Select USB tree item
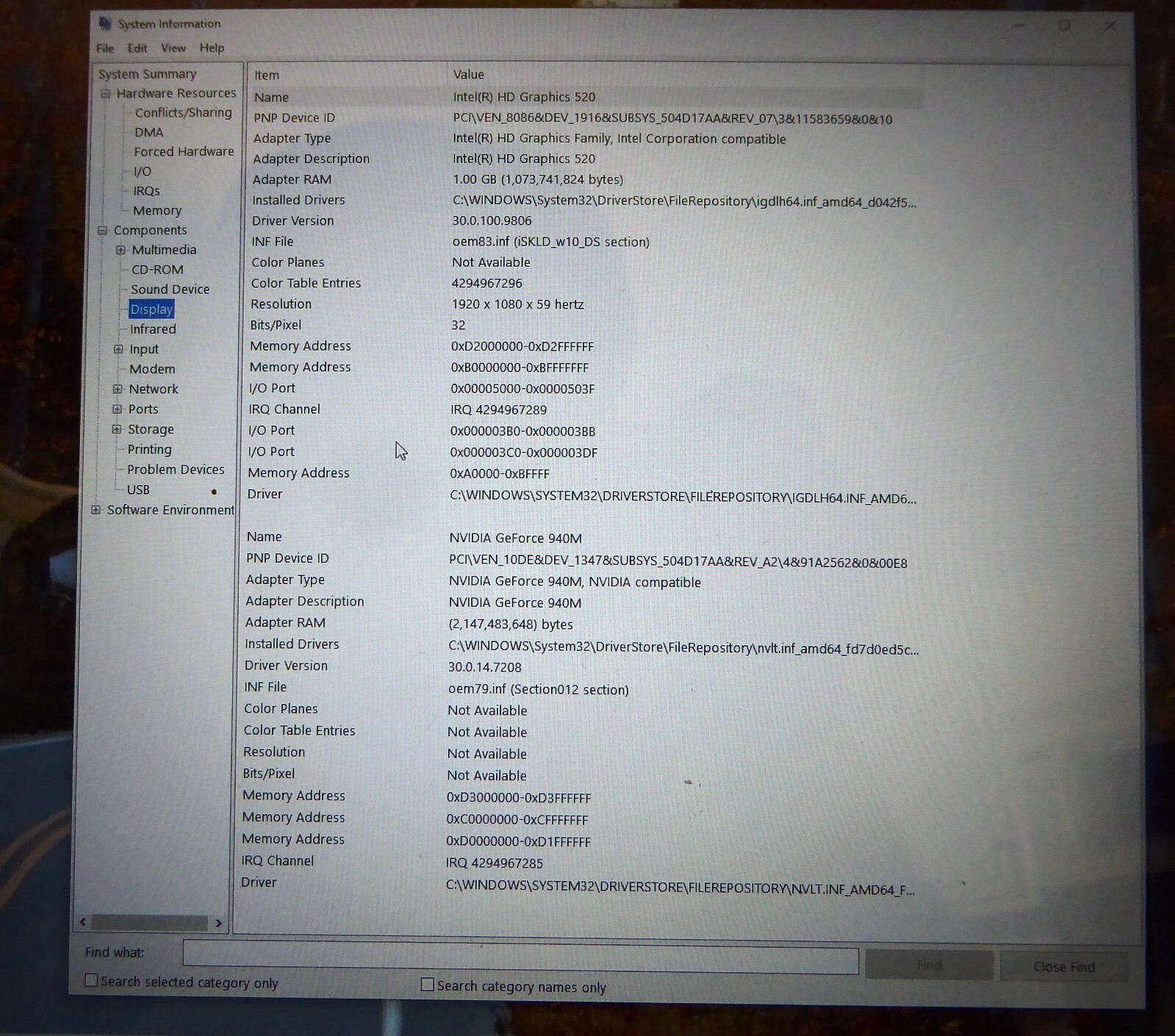The image size is (1175, 1036). pyautogui.click(x=138, y=490)
